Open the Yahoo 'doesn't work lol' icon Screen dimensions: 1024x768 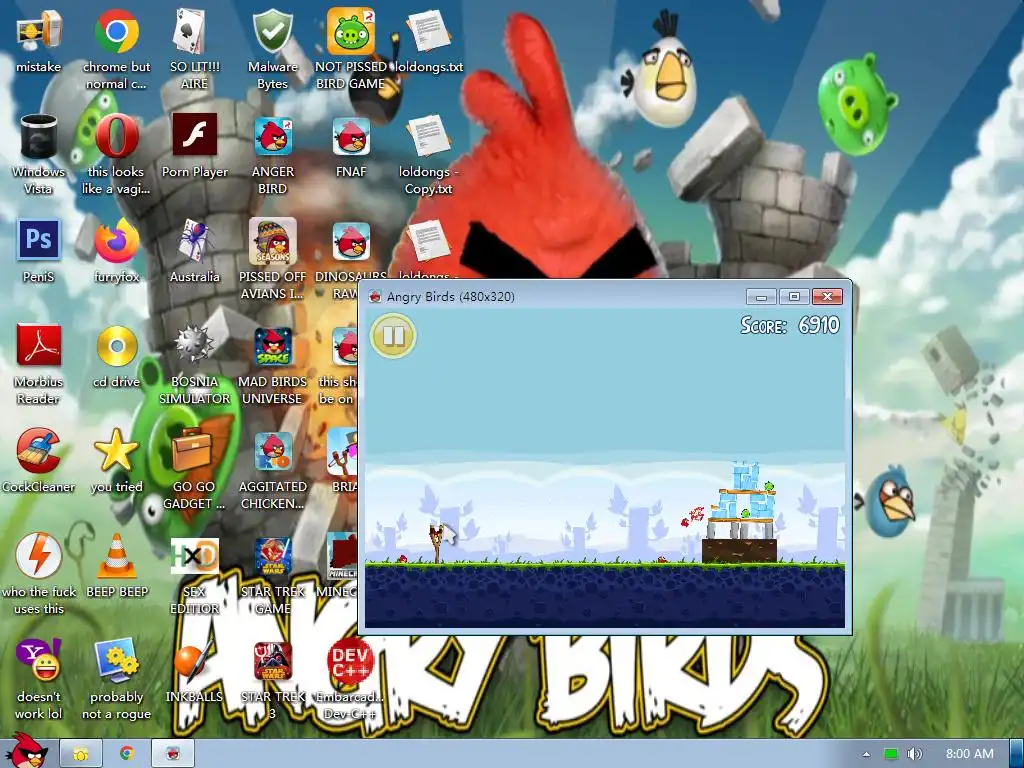pos(39,660)
